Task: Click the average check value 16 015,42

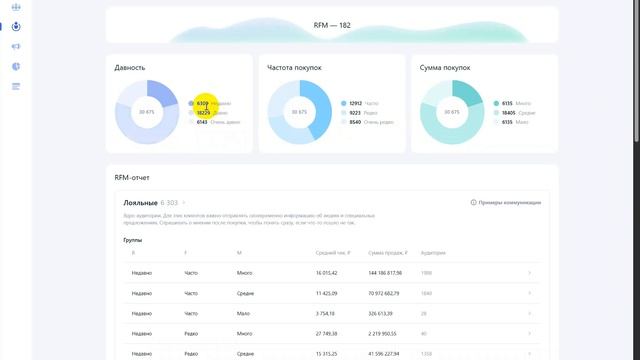Action: 327,273
